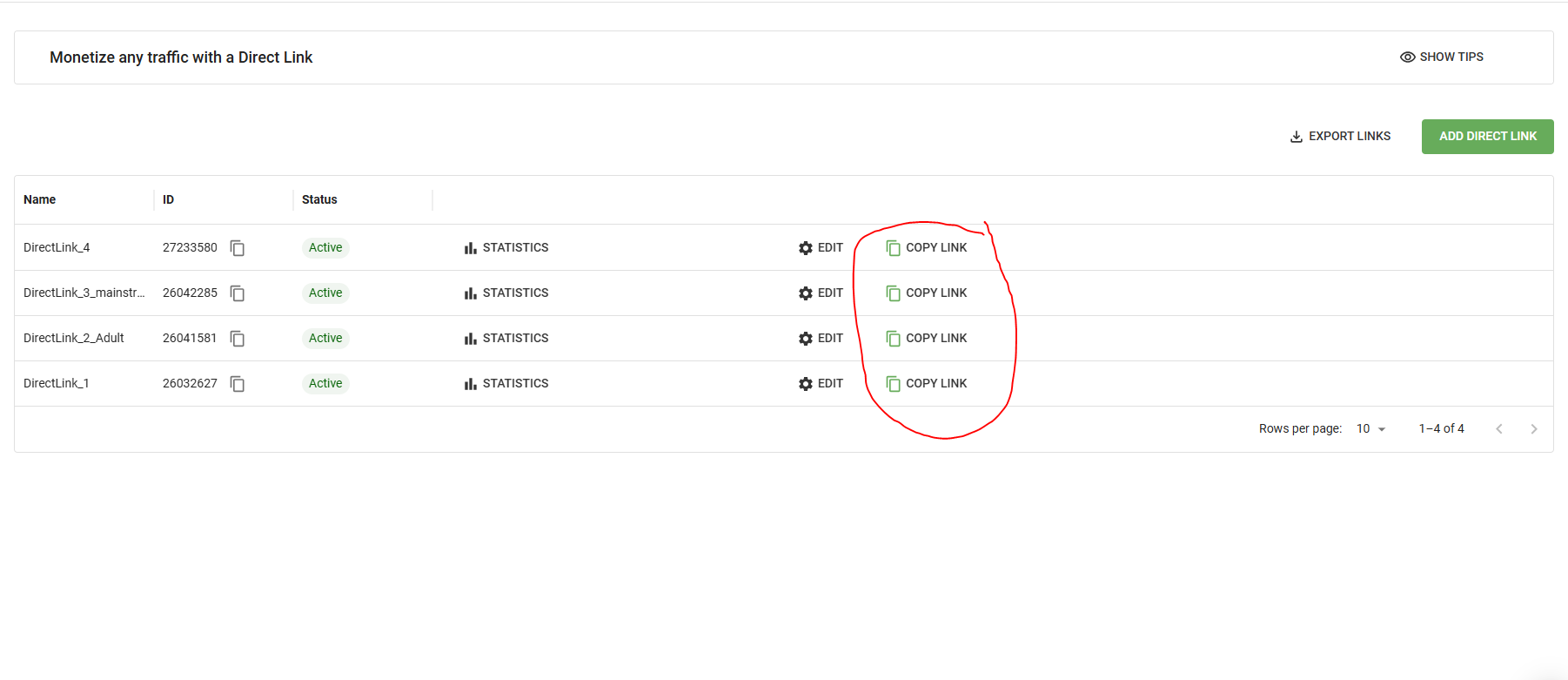Edit the DirectLink_3_mainstr... row
This screenshot has height=680, width=1568.
tap(821, 293)
